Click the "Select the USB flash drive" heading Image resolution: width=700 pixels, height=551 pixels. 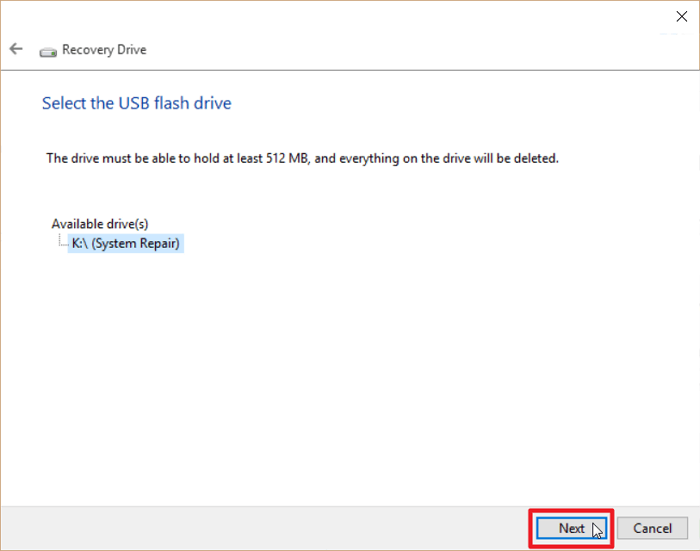[x=136, y=103]
